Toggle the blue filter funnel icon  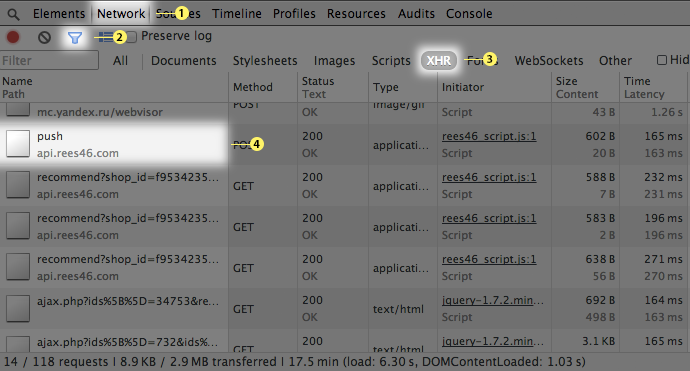tap(75, 37)
